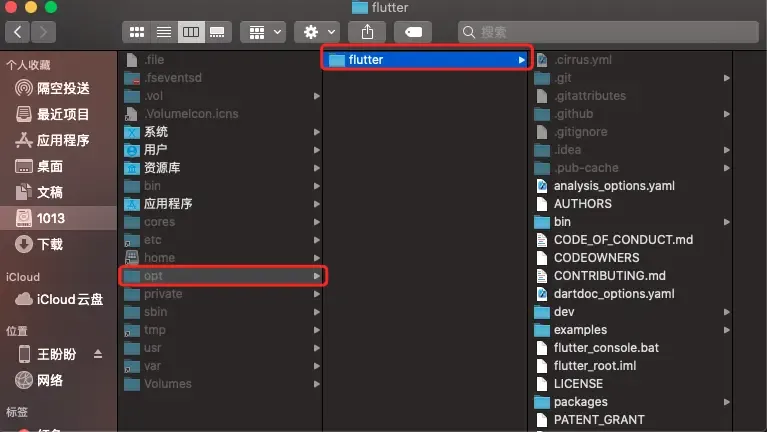Go back with the left arrow button
767x432 pixels.
point(18,32)
